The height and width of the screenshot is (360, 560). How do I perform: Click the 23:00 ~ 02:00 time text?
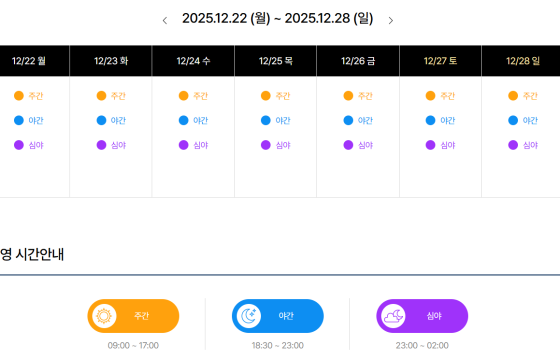coord(422,345)
